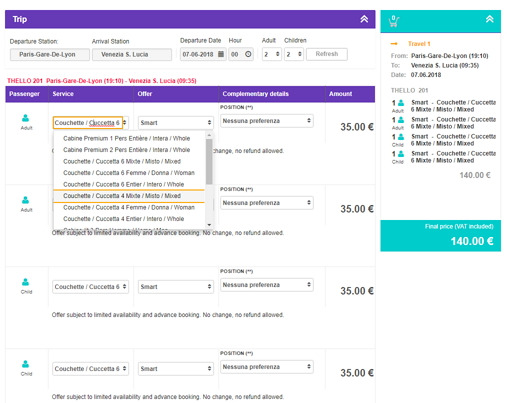
Task: Click the first Adult passenger icon
Action: (25, 118)
